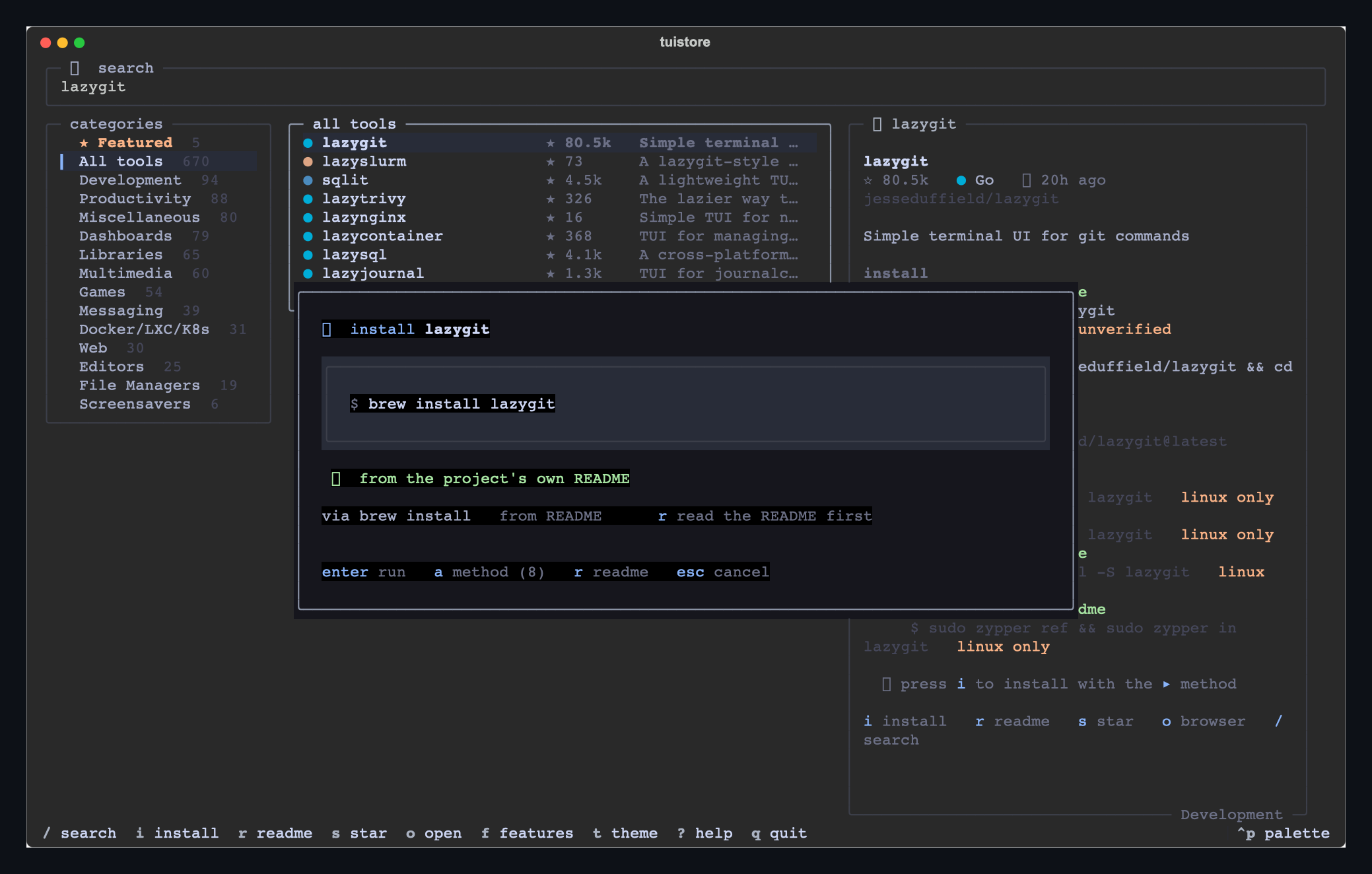Viewport: 1372px width, 874px height.
Task: Open the Games category
Action: point(158,292)
